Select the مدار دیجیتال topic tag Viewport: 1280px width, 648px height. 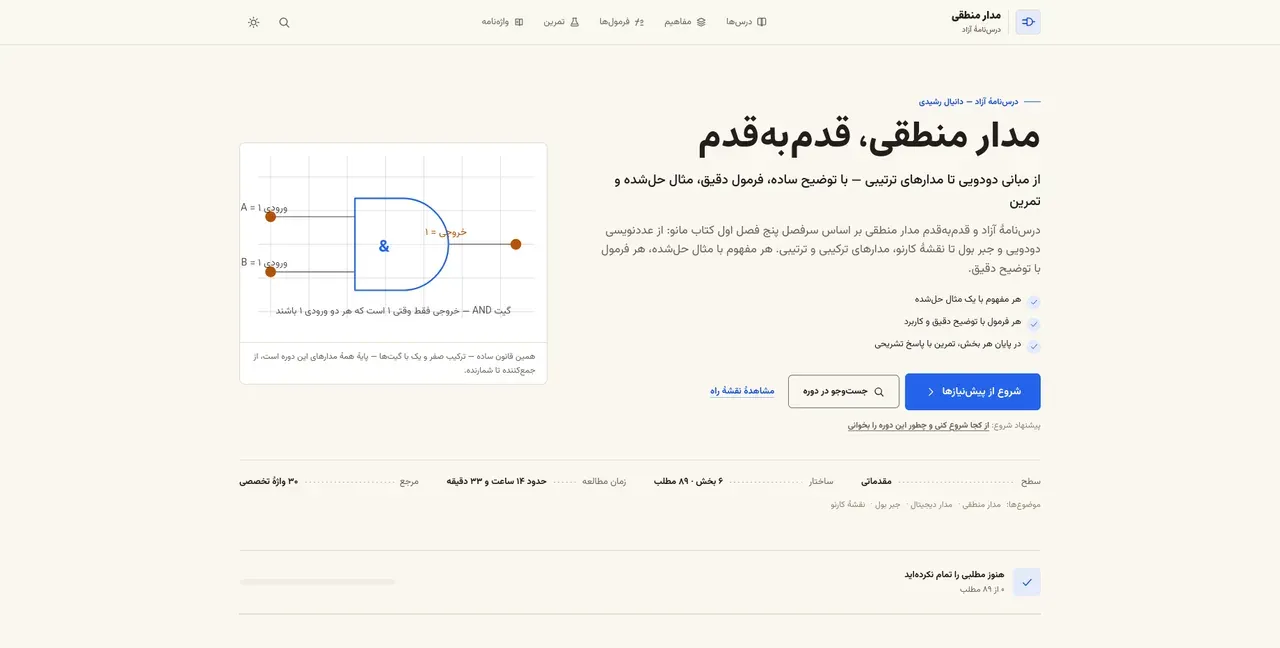tap(931, 505)
